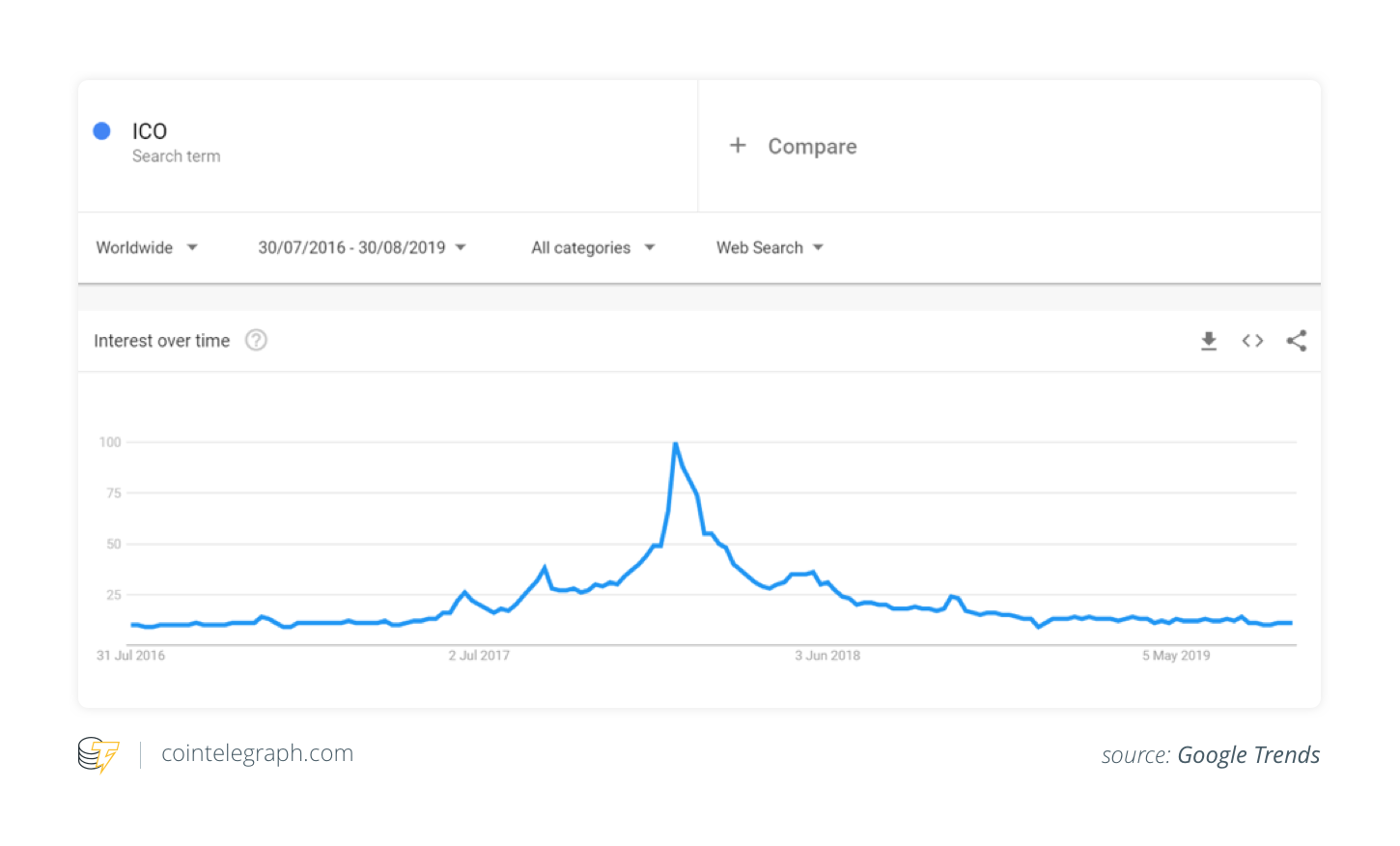Open the cointelegraph.com link
The height and width of the screenshot is (846, 1400).
point(257,753)
